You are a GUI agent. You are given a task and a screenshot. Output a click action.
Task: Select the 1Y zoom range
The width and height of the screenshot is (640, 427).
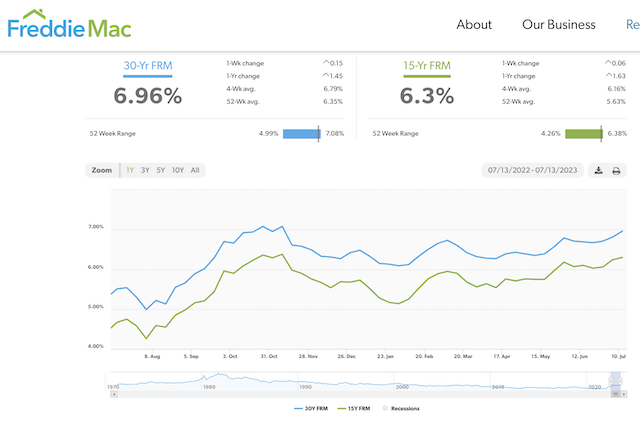130,170
